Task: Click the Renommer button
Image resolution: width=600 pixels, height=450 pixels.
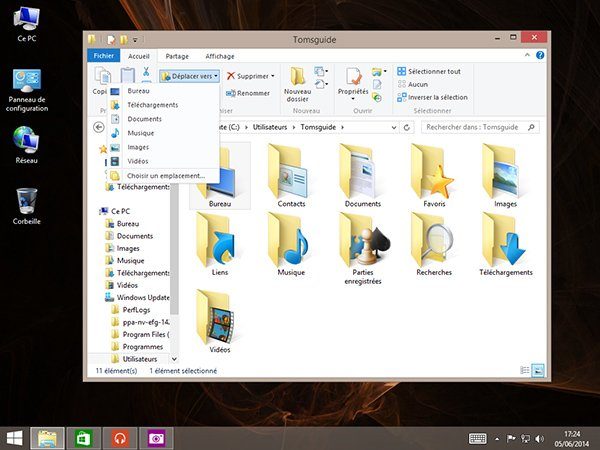Action: pos(248,93)
